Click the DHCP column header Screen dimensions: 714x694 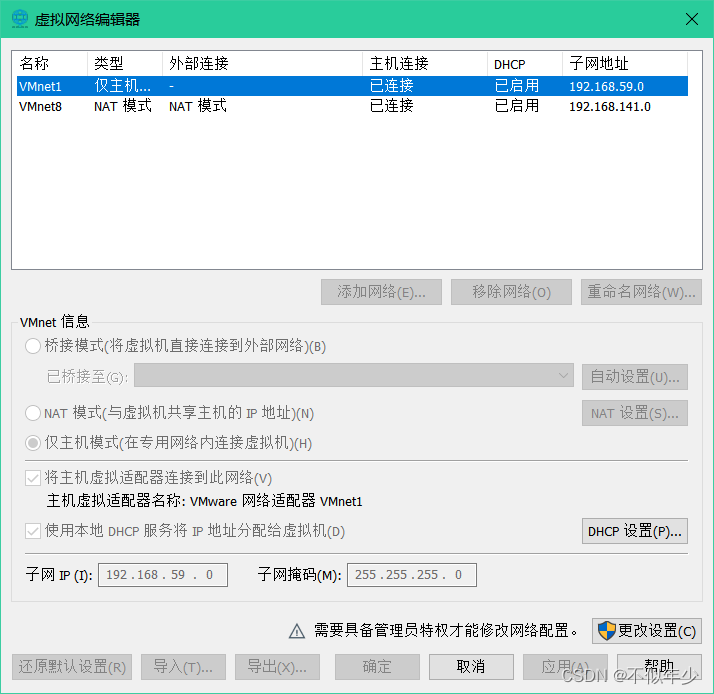click(x=525, y=63)
